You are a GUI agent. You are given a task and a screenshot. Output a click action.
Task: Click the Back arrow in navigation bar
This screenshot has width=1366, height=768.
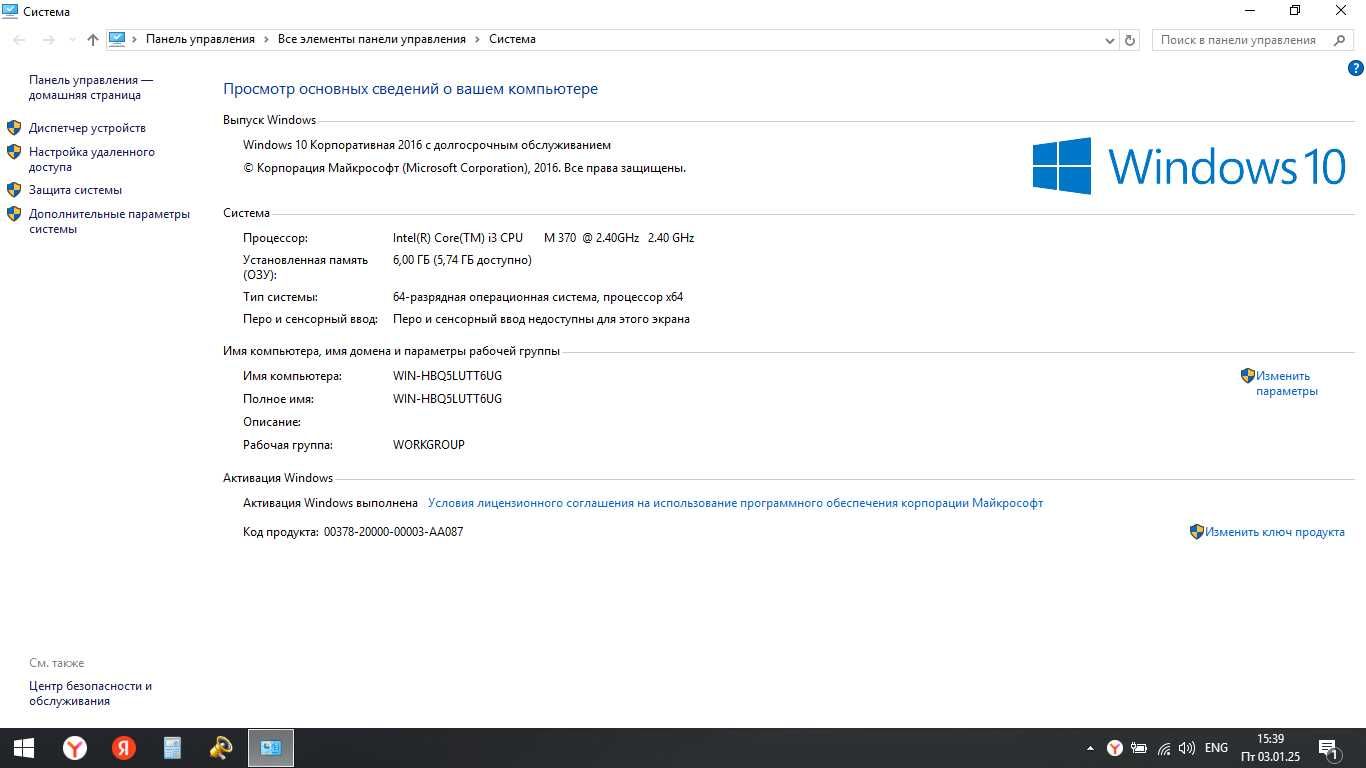coord(19,40)
